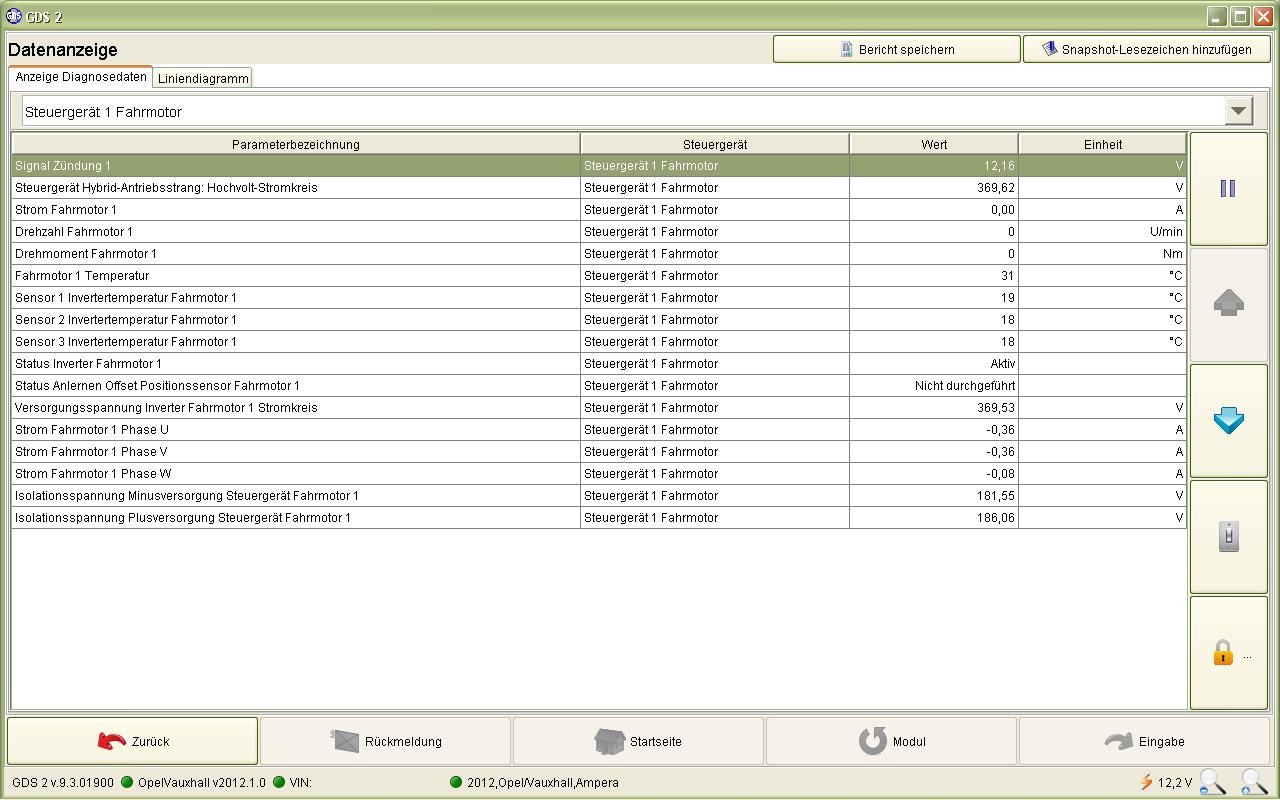The image size is (1280, 800).
Task: Pause the live data stream
Action: click(1228, 189)
